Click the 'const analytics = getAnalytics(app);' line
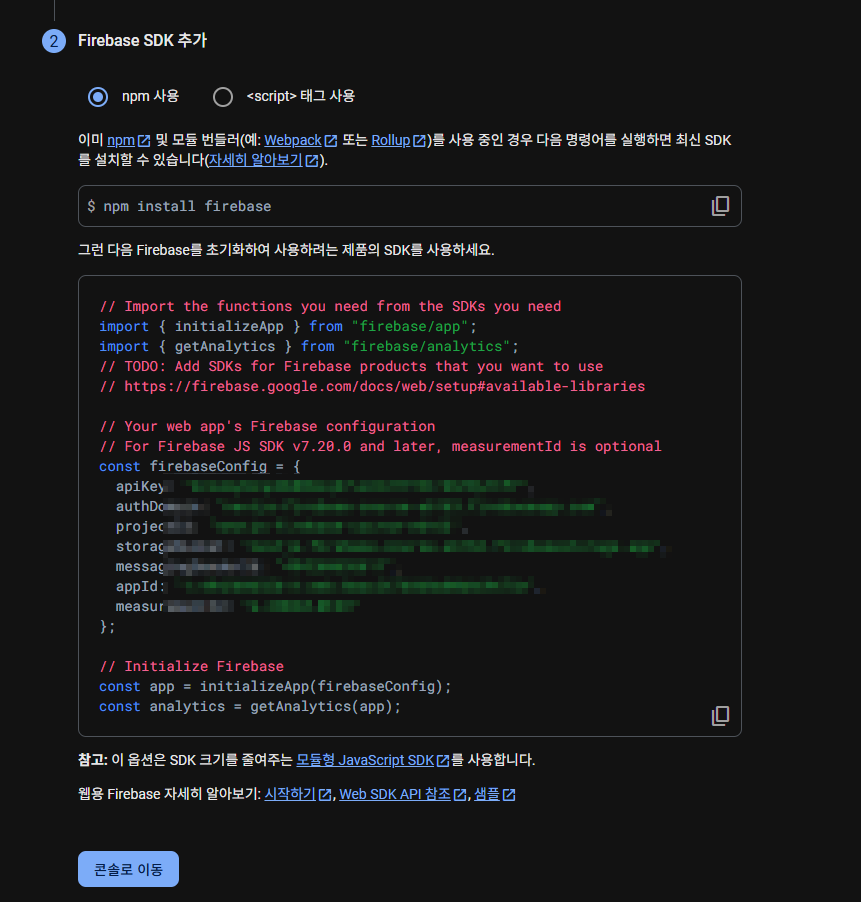This screenshot has width=861, height=902. click(x=250, y=706)
